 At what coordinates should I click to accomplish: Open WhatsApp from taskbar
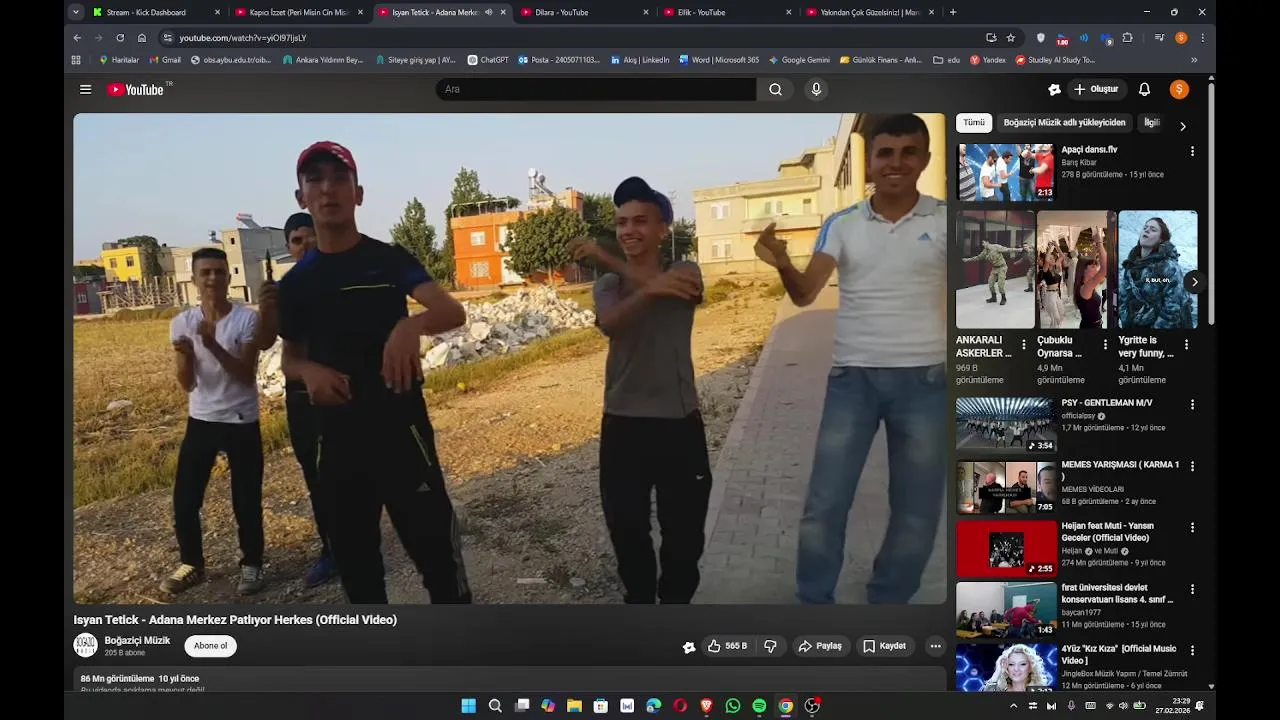pyautogui.click(x=733, y=706)
